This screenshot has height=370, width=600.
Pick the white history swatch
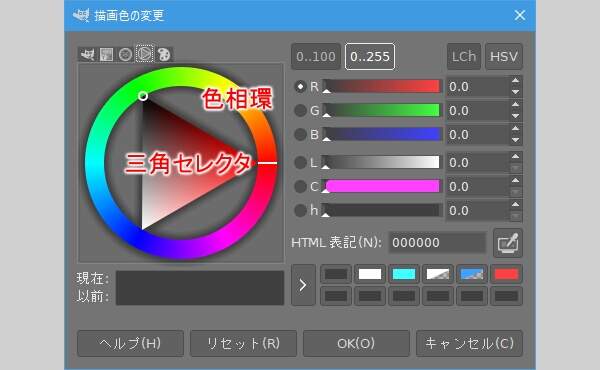point(370,274)
